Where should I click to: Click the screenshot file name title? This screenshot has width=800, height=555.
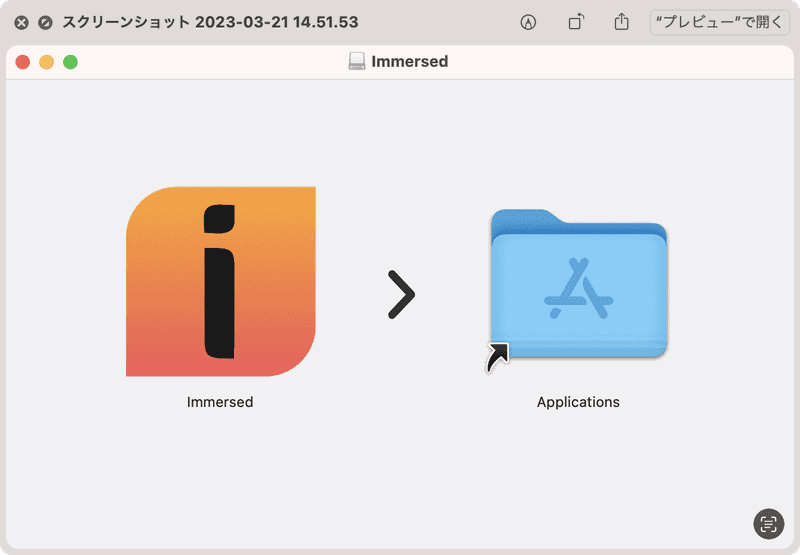(210, 22)
